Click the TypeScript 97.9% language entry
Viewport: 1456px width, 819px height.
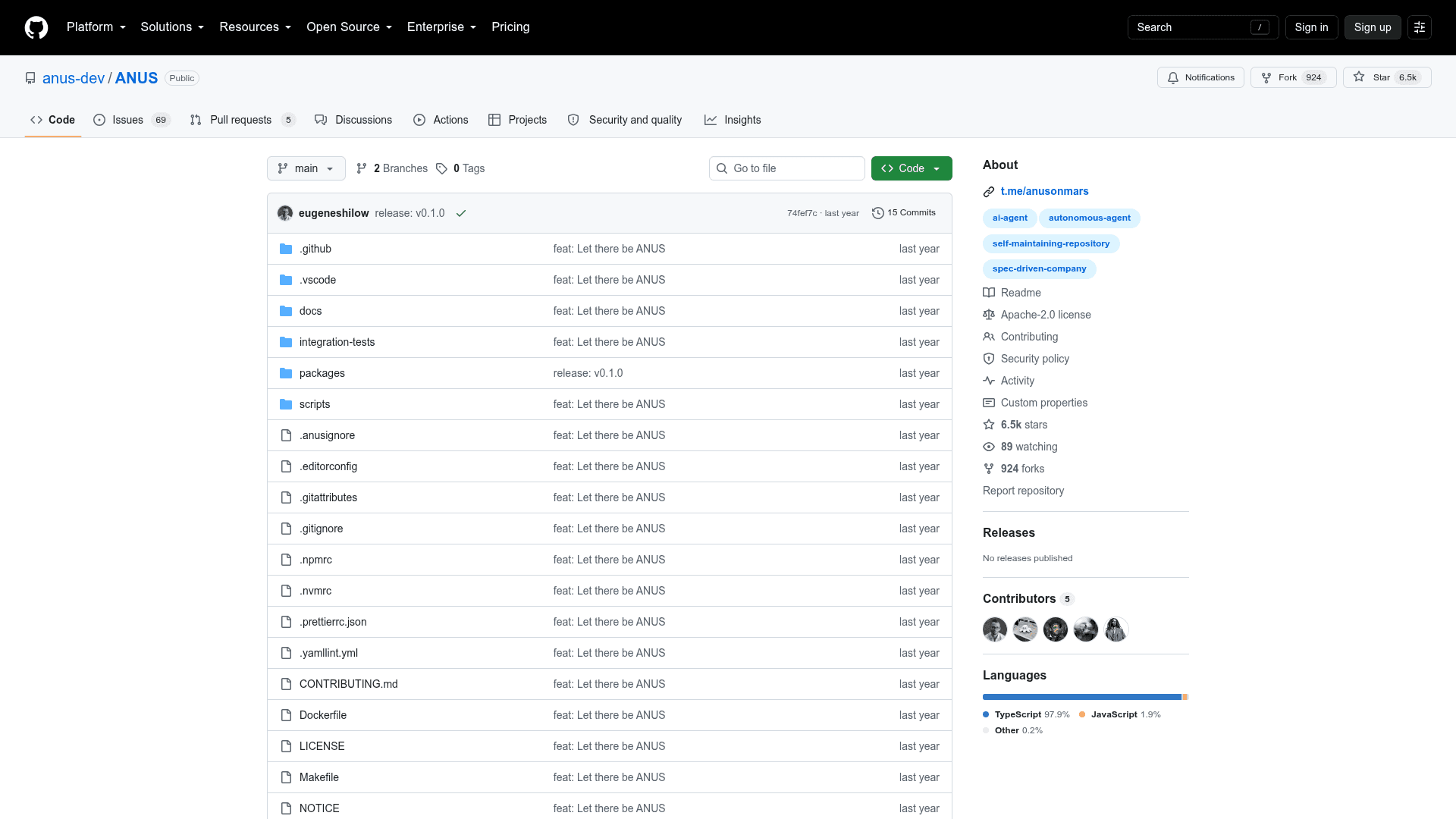(x=1026, y=714)
